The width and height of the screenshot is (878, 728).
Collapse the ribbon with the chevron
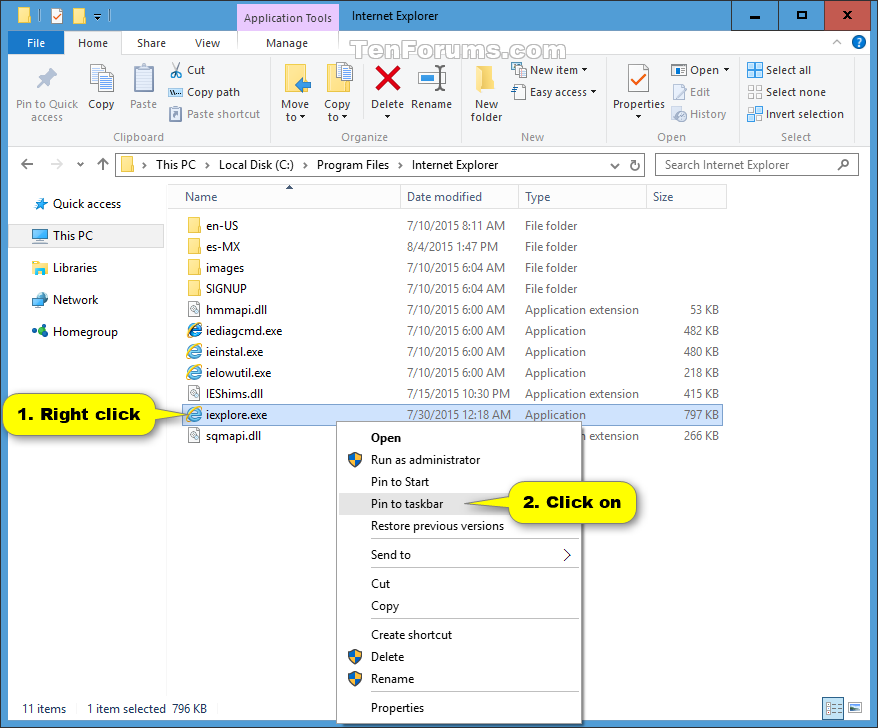837,42
